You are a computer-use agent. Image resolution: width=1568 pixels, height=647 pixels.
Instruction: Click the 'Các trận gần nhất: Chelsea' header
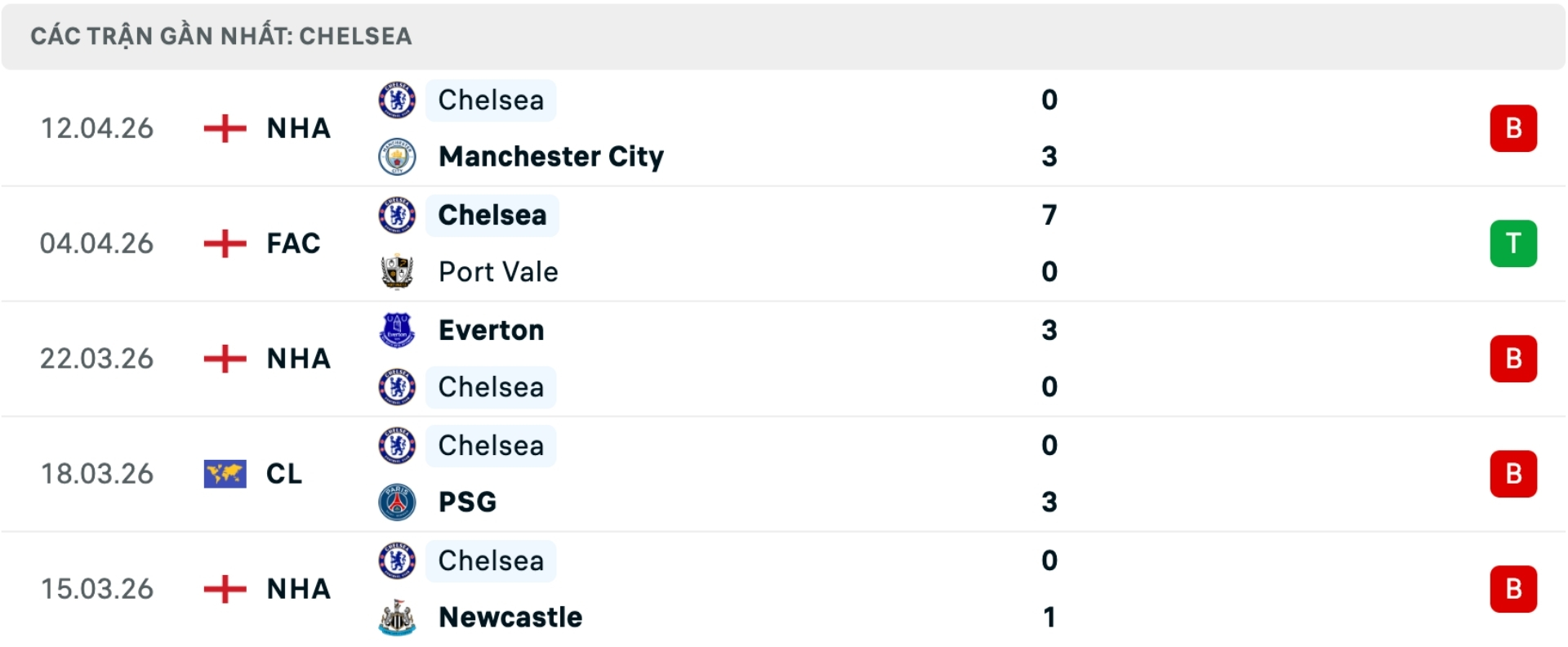coord(221,36)
